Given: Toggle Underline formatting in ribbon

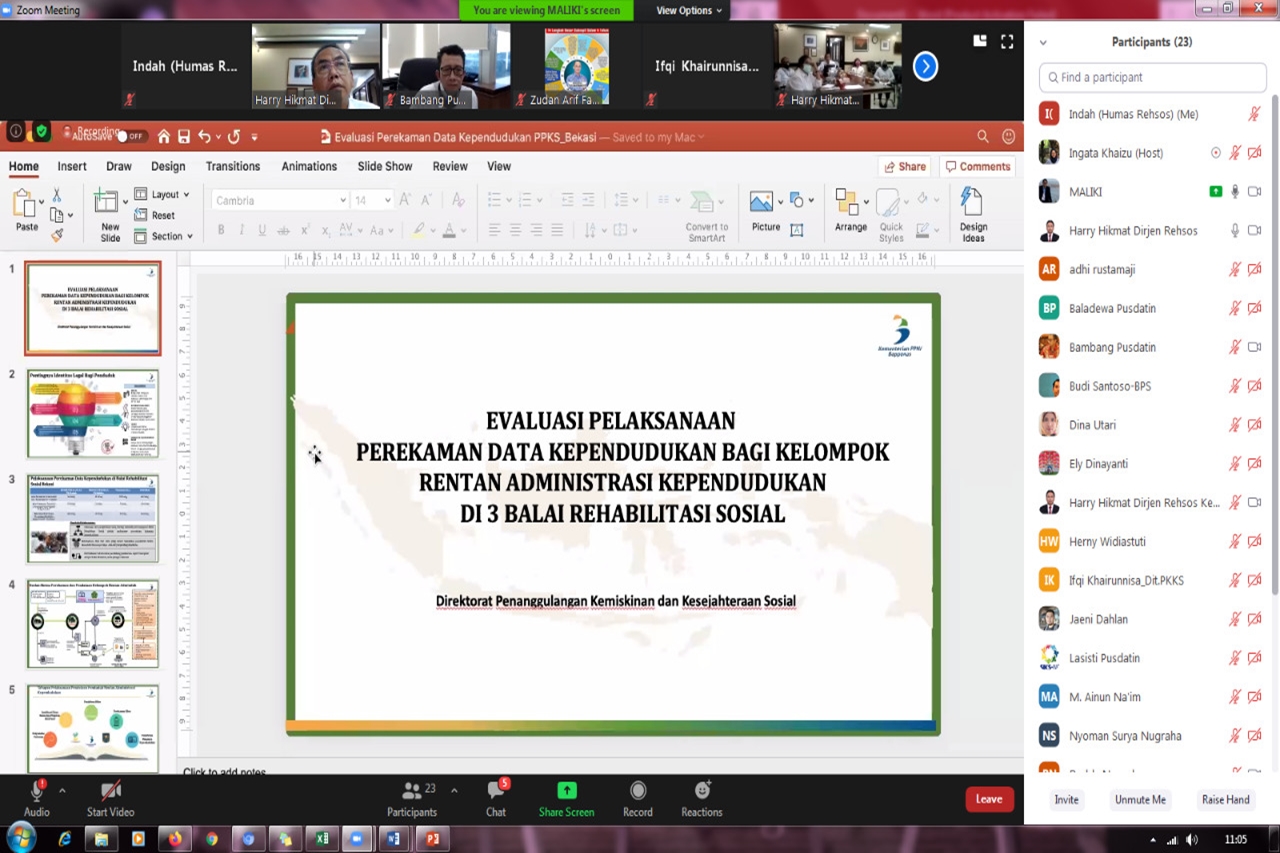Looking at the screenshot, I should coord(262,230).
